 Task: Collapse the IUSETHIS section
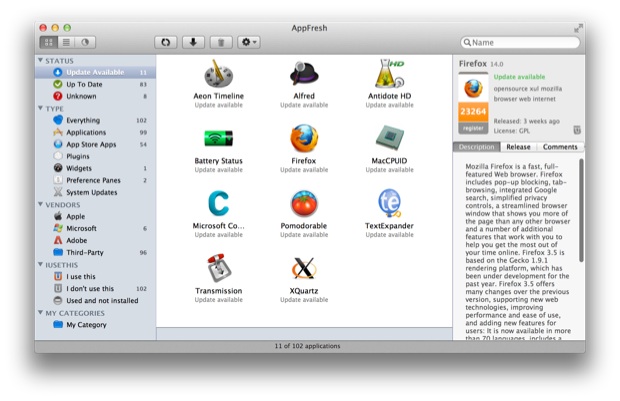click(40, 265)
